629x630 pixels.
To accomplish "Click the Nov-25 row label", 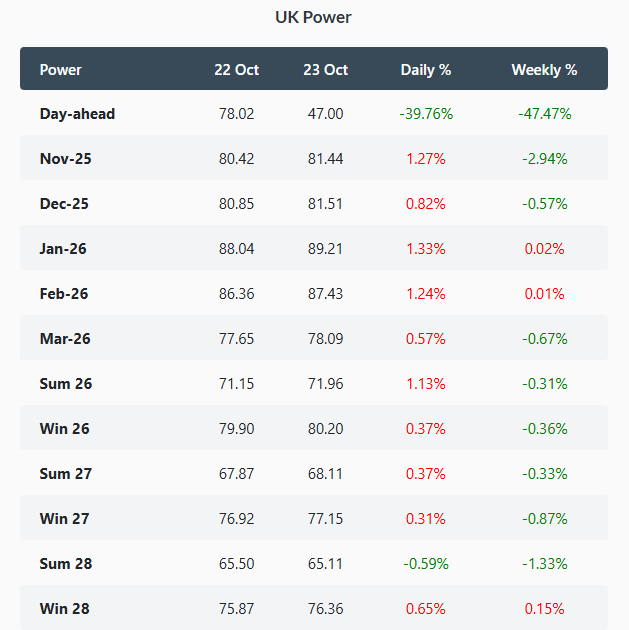I will click(x=64, y=159).
